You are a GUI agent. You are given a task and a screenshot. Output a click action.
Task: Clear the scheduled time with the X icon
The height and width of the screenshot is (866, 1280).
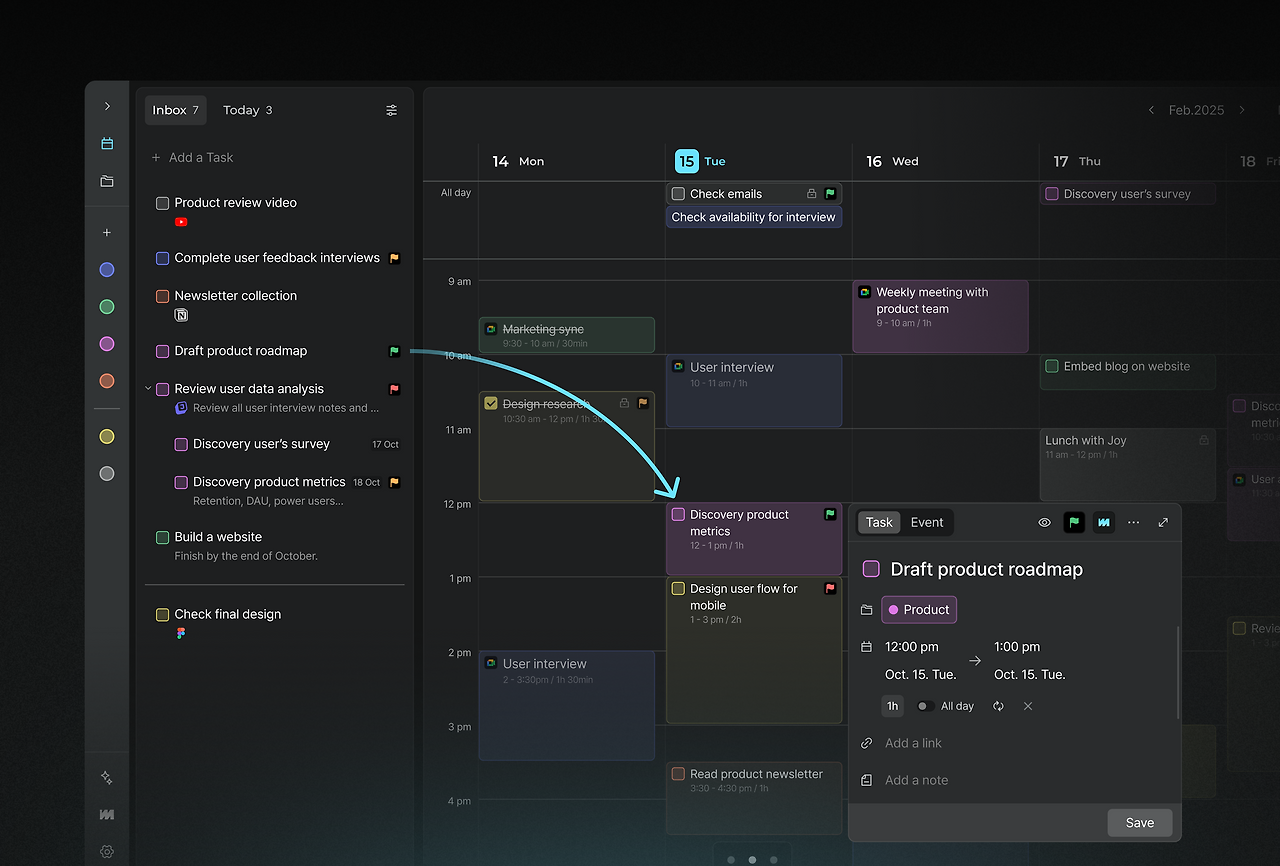[1028, 706]
